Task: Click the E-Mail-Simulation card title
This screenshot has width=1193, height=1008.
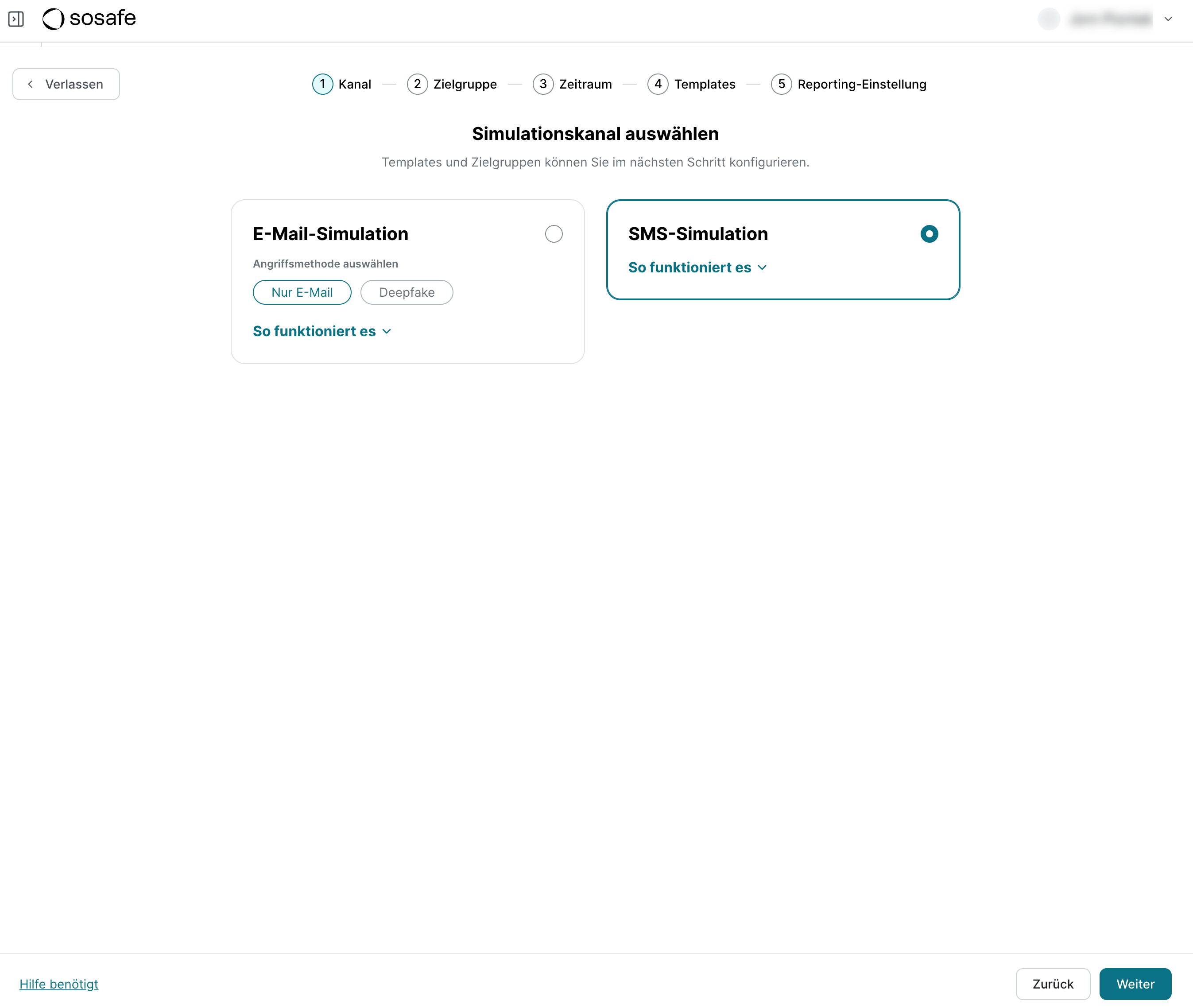Action: tap(331, 234)
